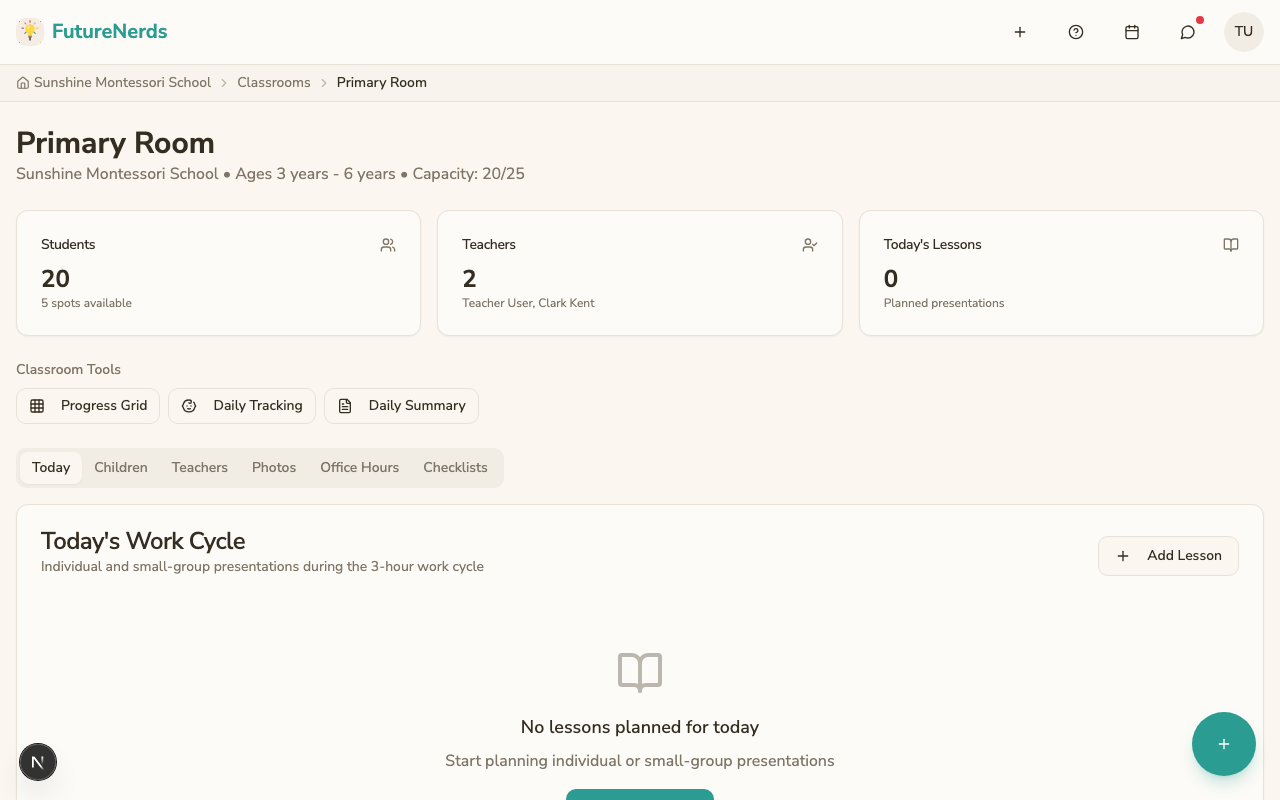1280x800 pixels.
Task: Open quick create with the plus icon
Action: coord(1020,31)
